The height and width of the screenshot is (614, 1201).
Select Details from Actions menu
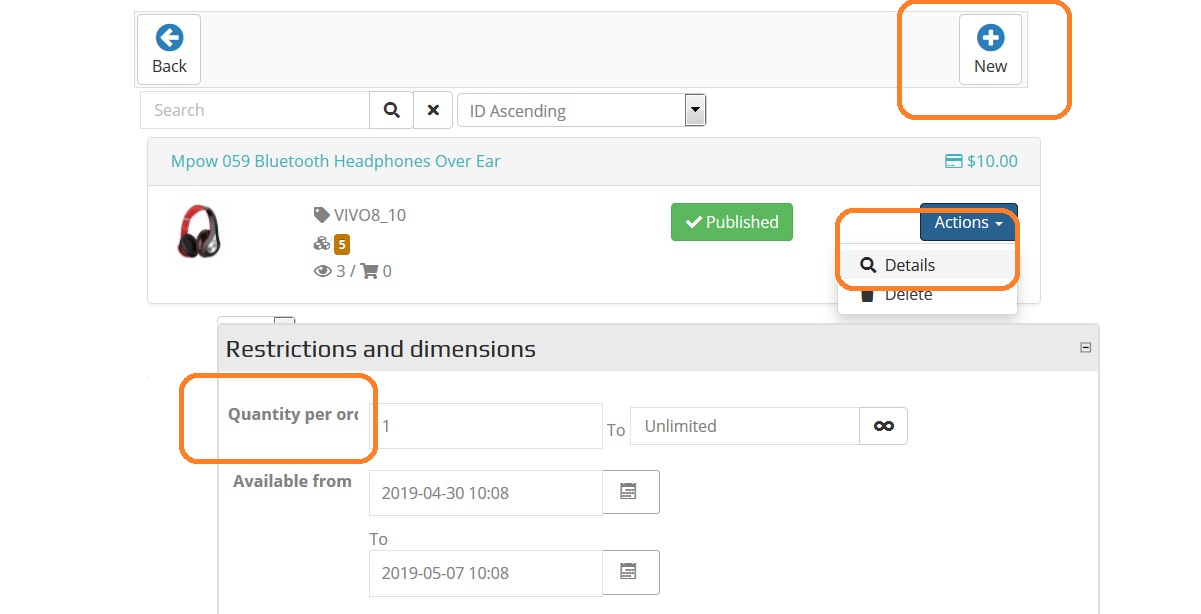pos(910,265)
